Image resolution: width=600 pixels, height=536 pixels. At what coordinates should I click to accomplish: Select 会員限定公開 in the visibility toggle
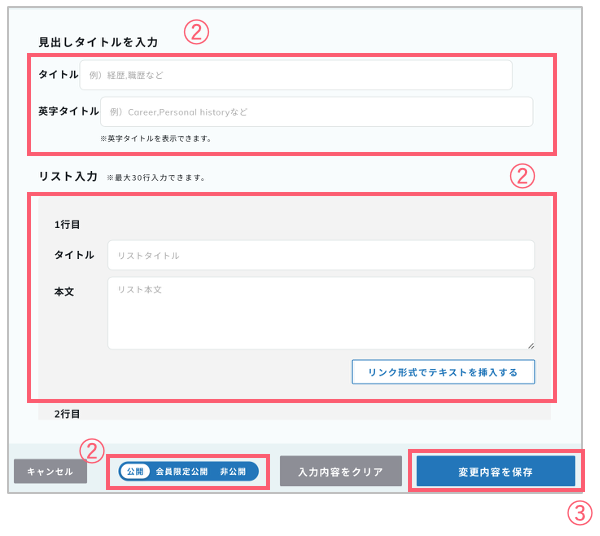pyautogui.click(x=181, y=471)
